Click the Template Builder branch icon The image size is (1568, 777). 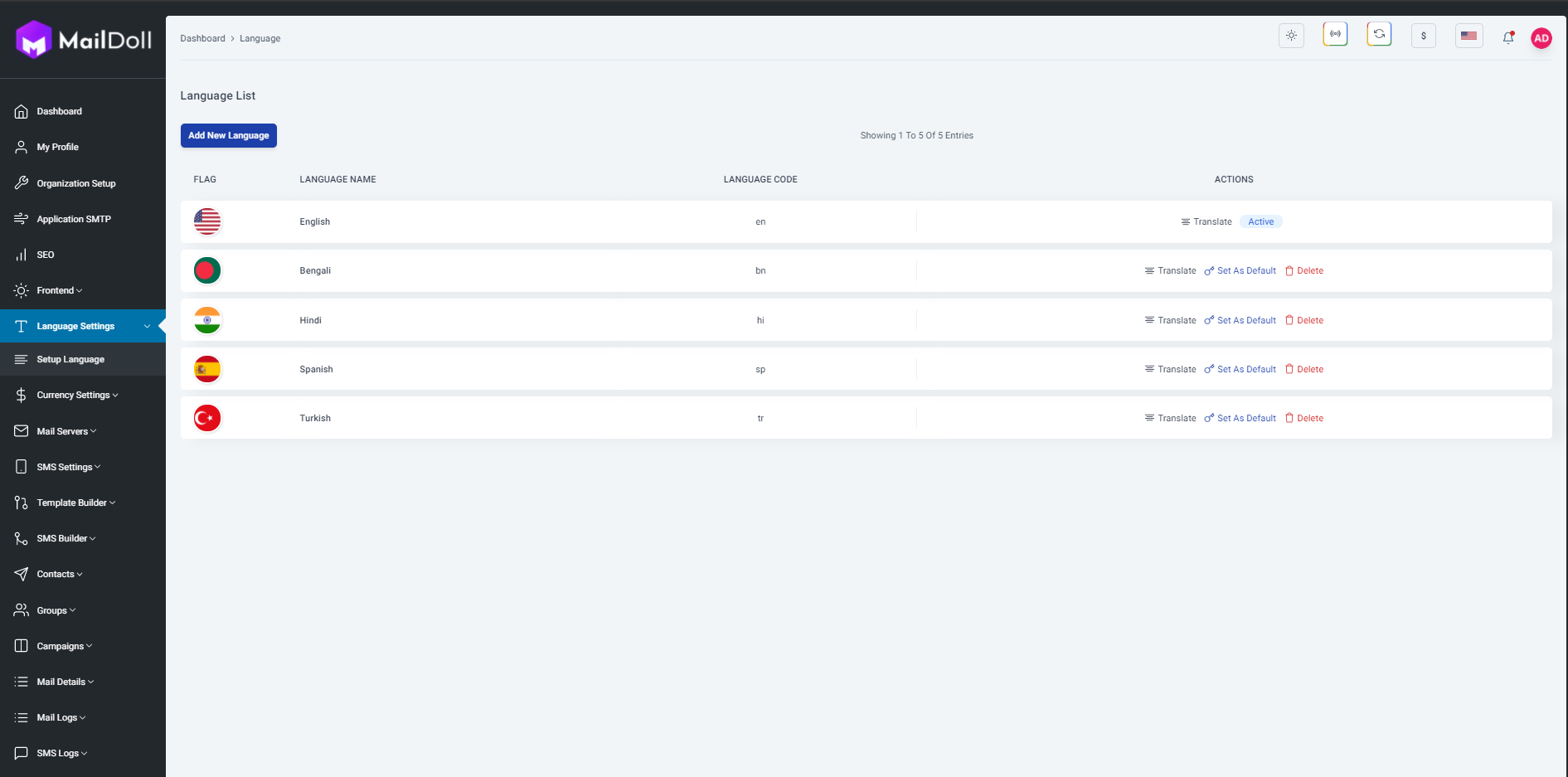(22, 503)
